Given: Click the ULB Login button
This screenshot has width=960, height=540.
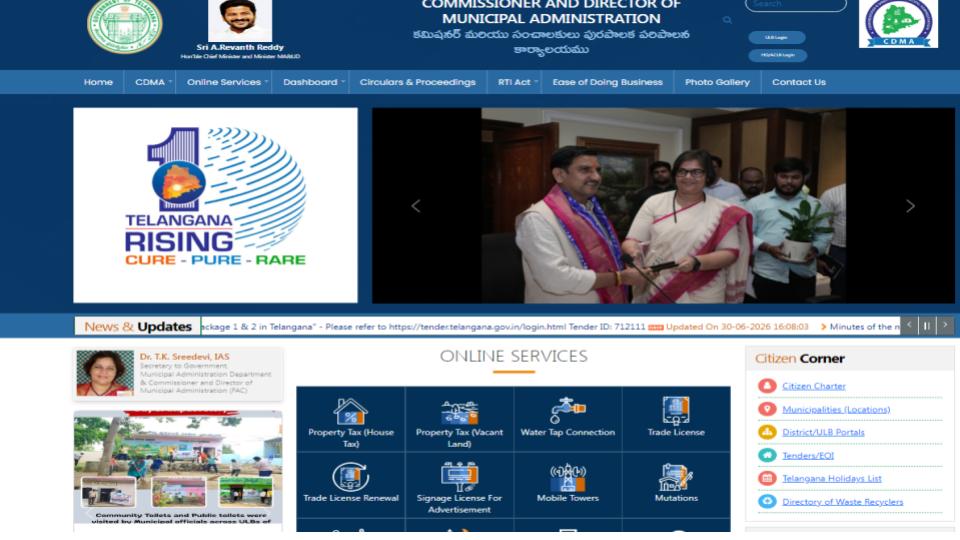Looking at the screenshot, I should 776,37.
